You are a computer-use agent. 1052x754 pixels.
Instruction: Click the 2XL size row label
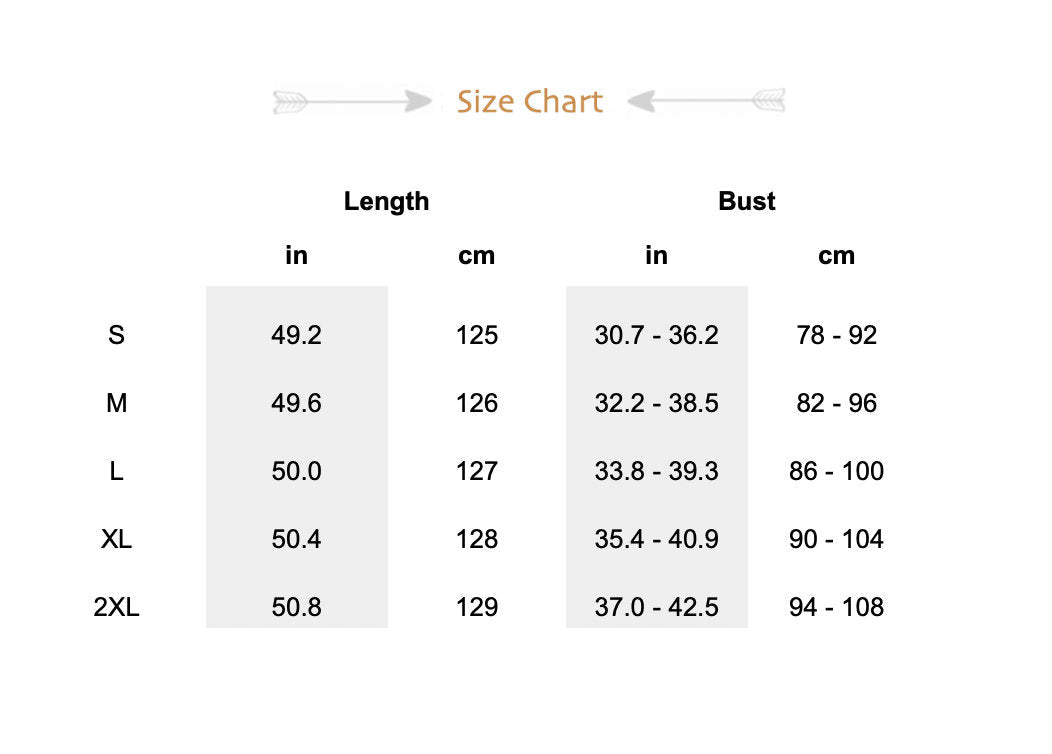click(x=116, y=607)
